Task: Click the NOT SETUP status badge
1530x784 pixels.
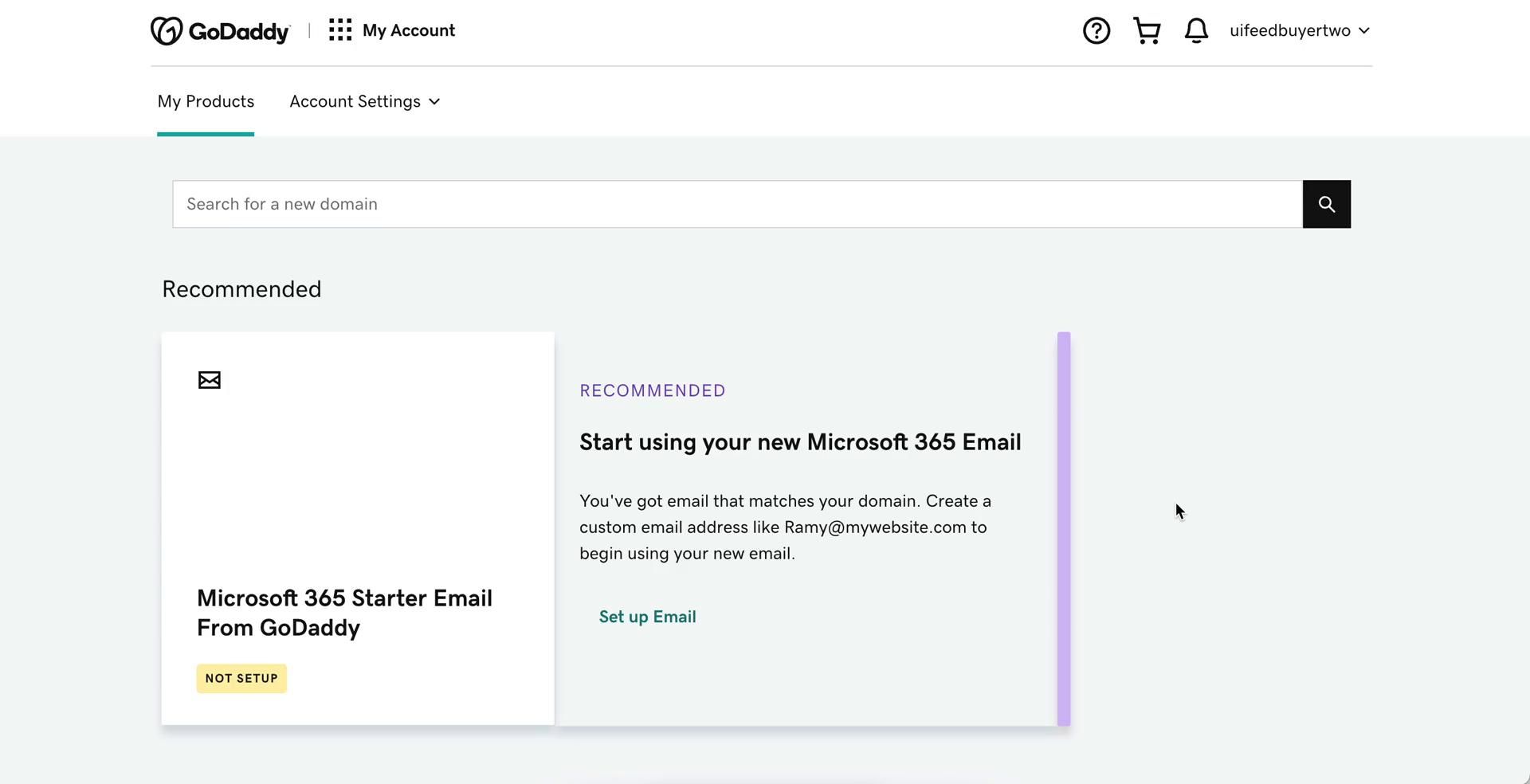Action: point(241,679)
